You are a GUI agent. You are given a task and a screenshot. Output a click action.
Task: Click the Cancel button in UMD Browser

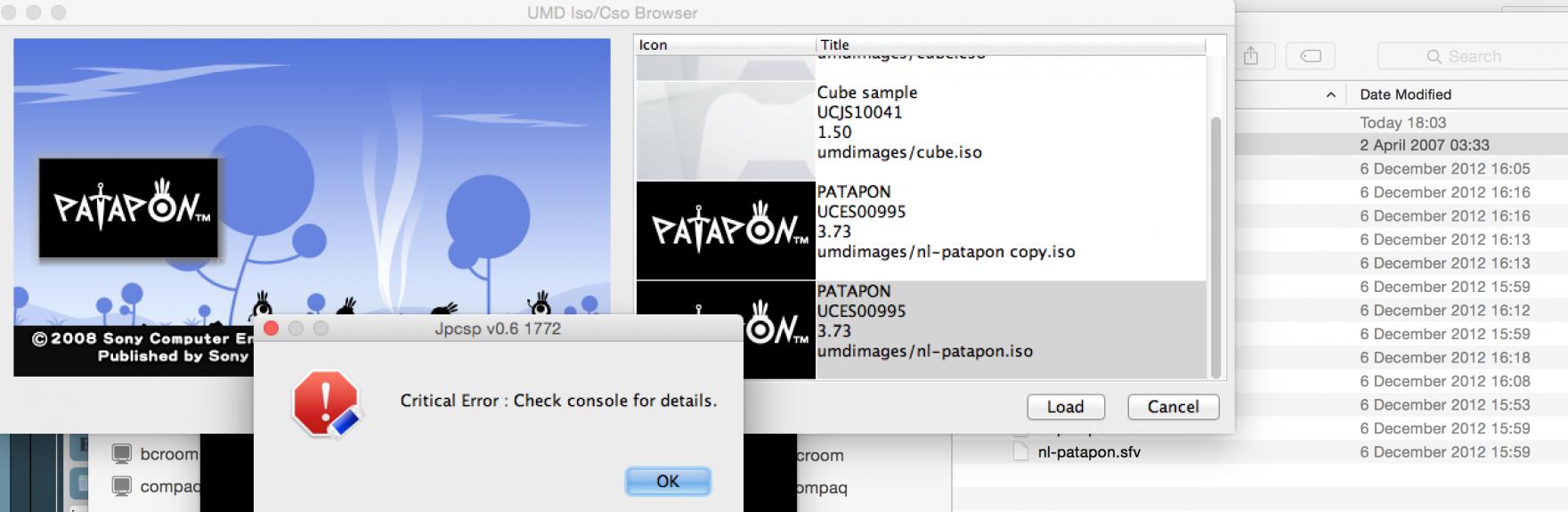coord(1173,407)
